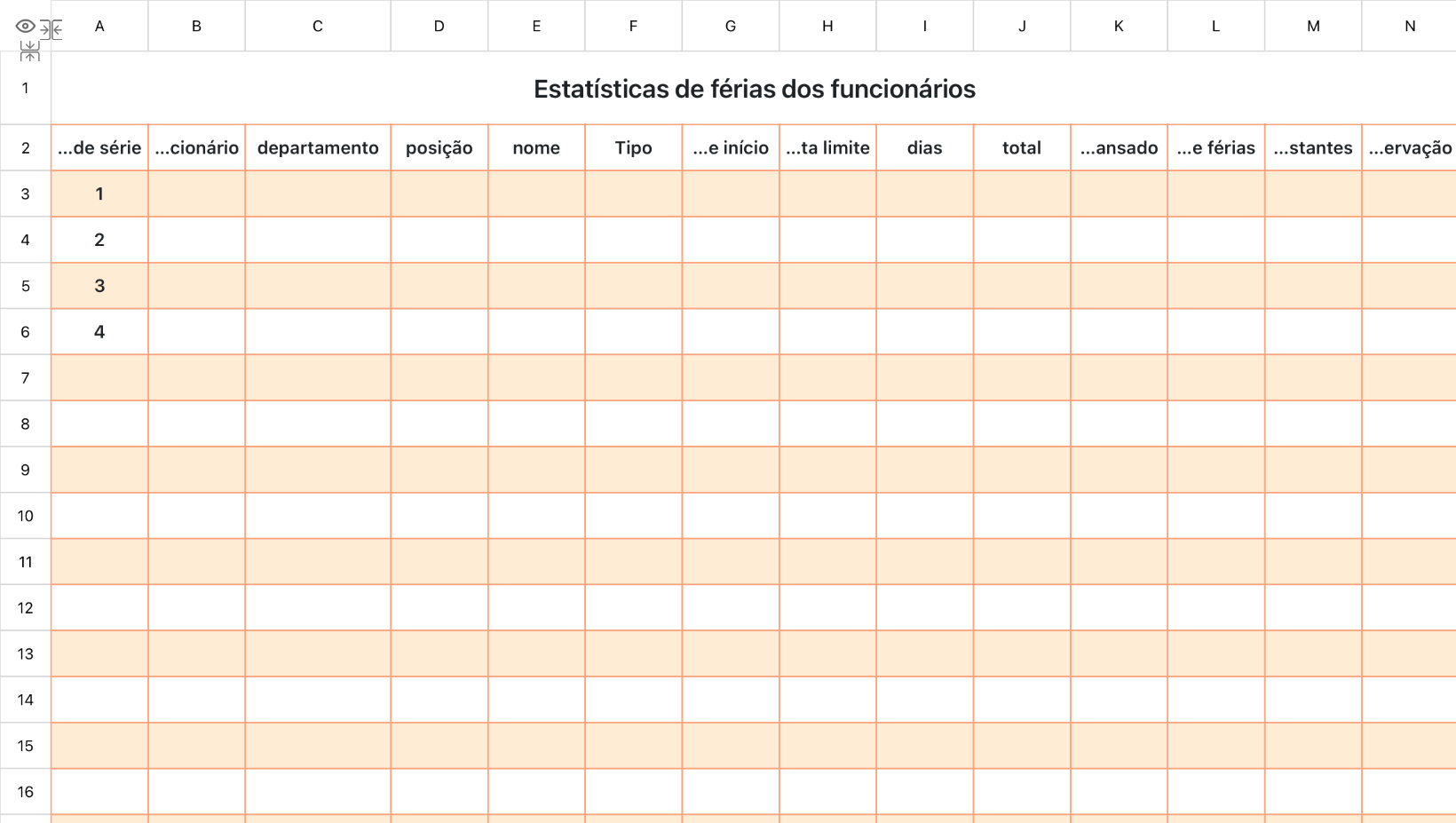The image size is (1456, 823).
Task: Click the '...ta limite' header cell
Action: coord(827,147)
